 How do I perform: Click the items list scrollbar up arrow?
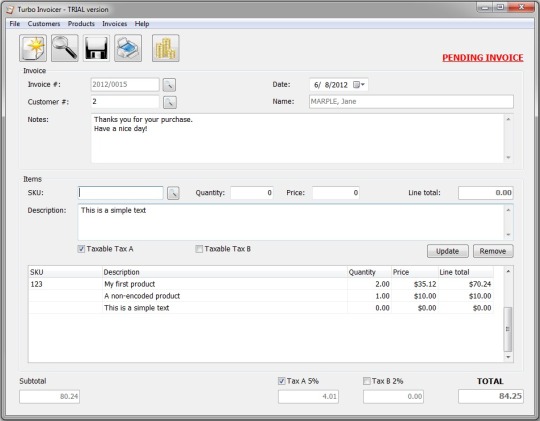coord(508,271)
